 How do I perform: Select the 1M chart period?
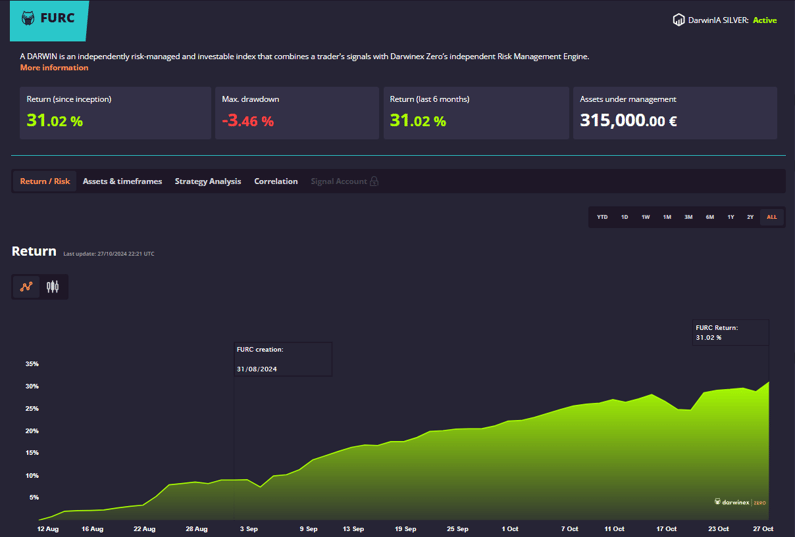[x=667, y=217]
